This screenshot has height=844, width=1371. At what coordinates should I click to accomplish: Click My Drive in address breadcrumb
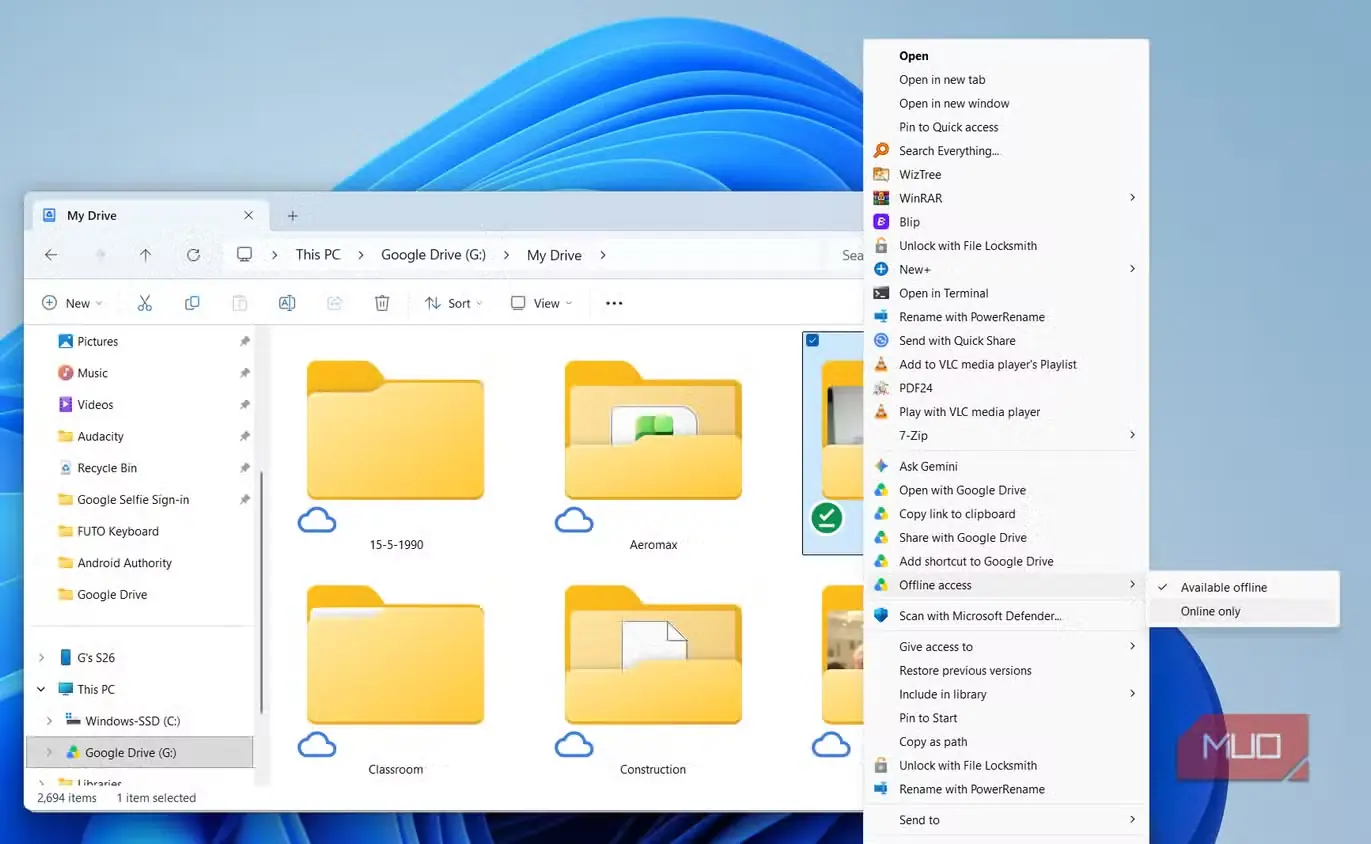pyautogui.click(x=554, y=255)
